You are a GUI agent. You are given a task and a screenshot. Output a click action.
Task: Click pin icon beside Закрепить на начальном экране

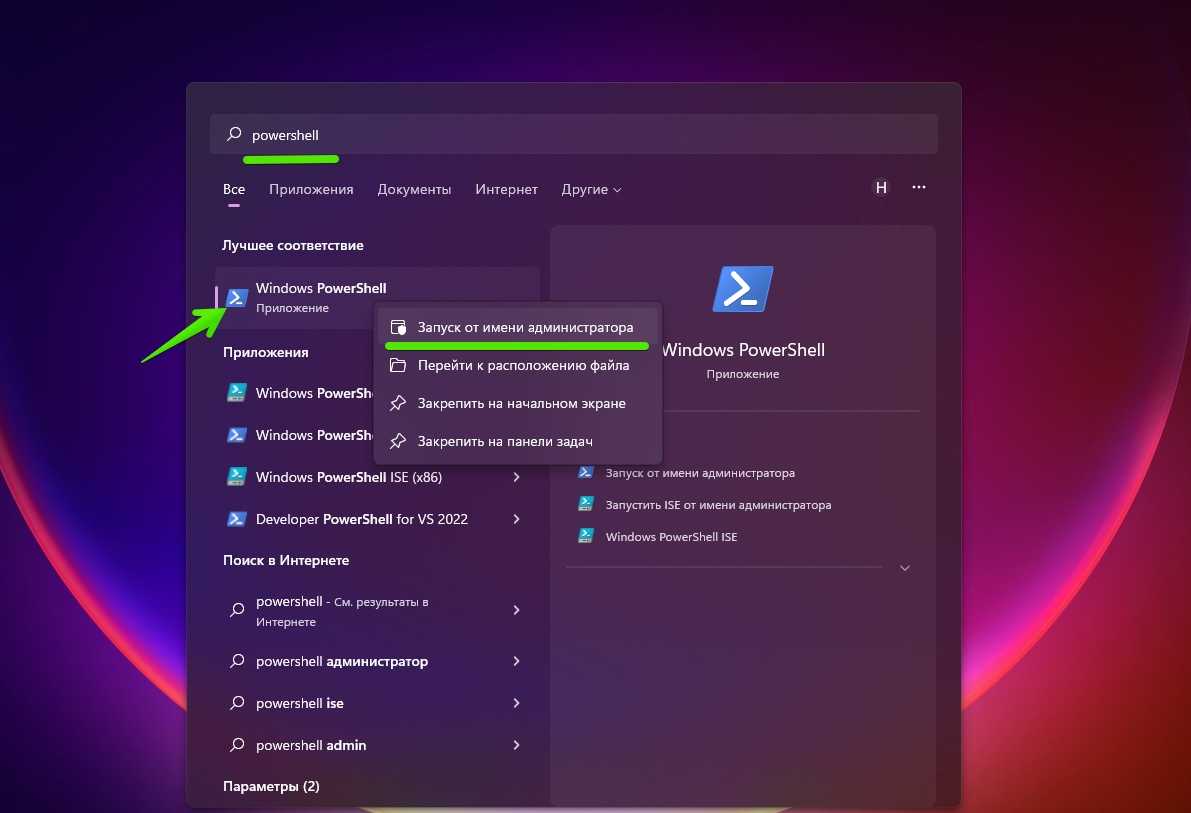click(398, 403)
